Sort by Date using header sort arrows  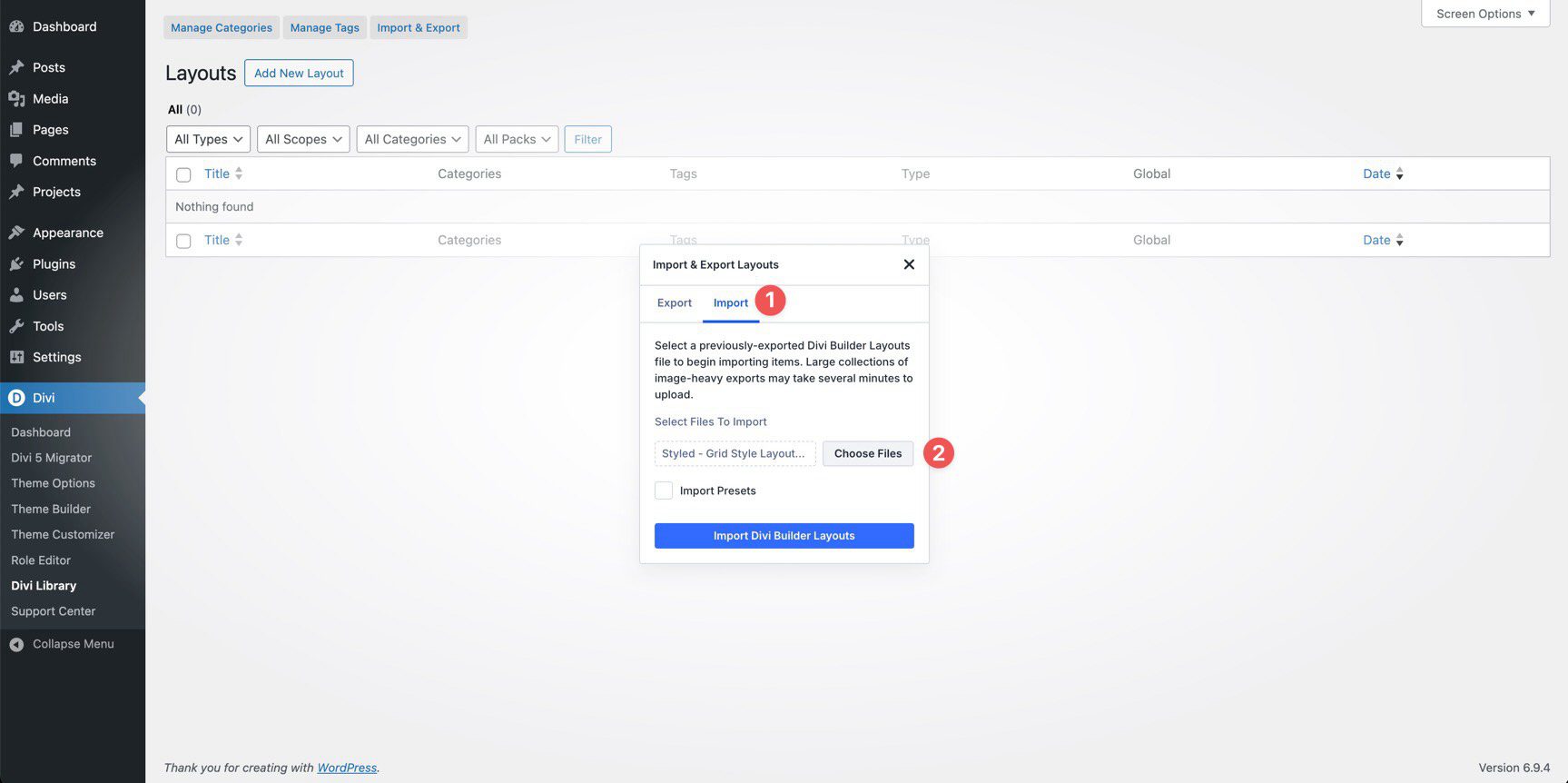pos(1399,173)
